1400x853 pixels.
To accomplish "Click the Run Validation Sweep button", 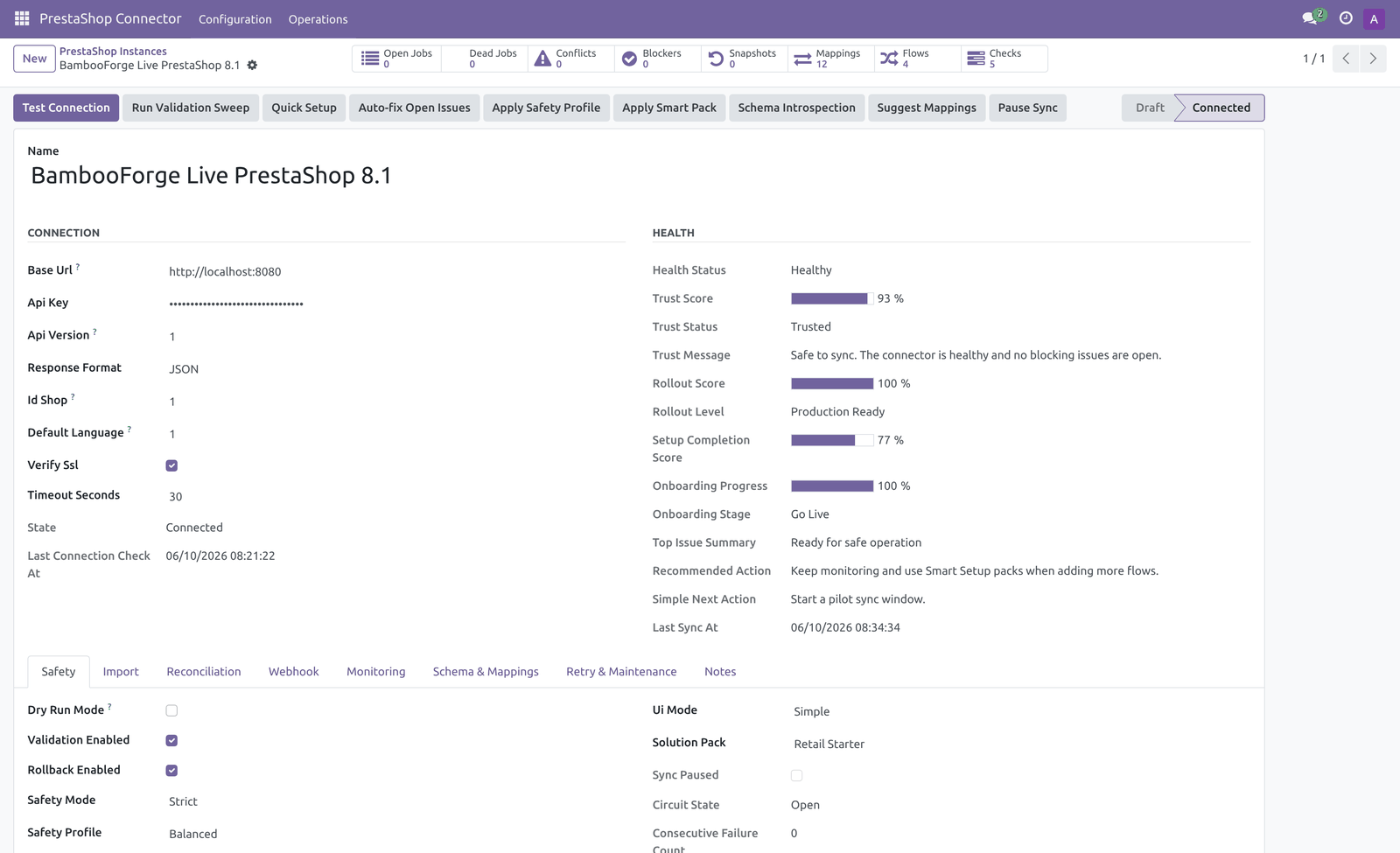I will [191, 108].
